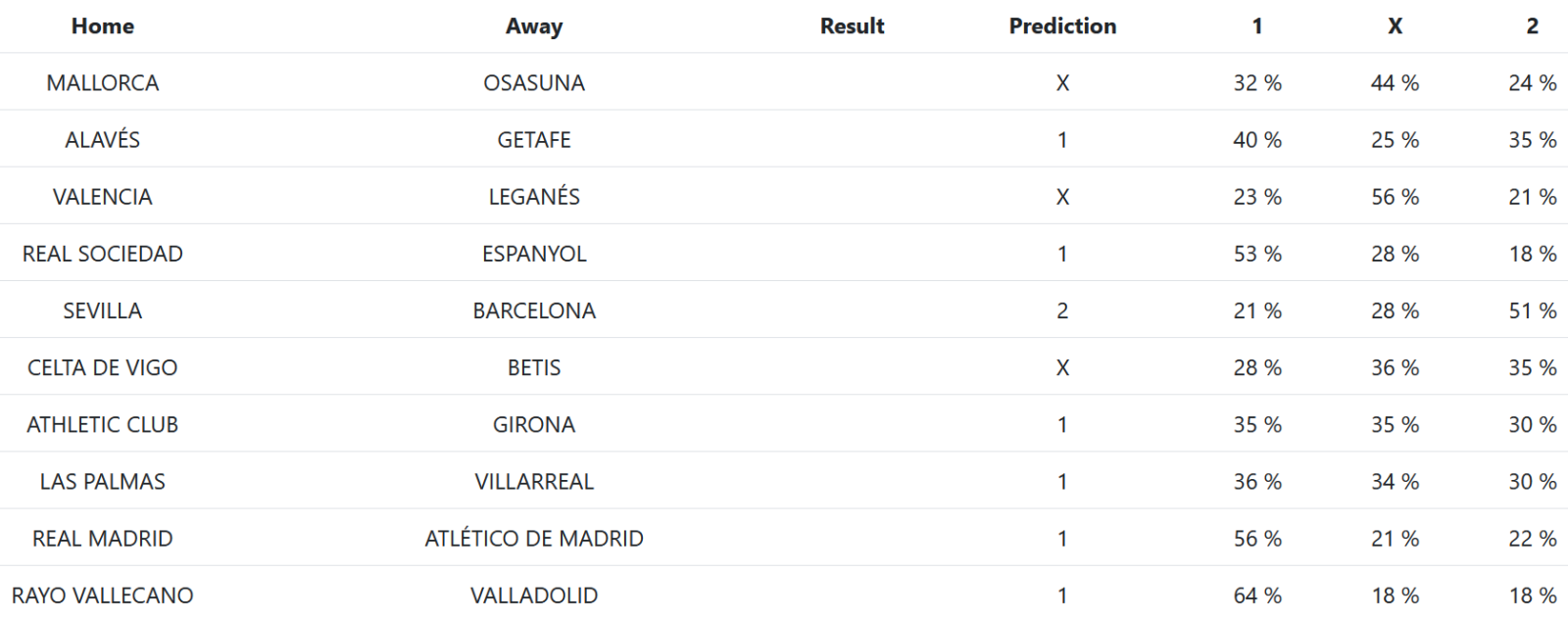Select ATLÉTICO DE MADRID away team
Image resolution: width=1568 pixels, height=620 pixels.
pyautogui.click(x=533, y=538)
